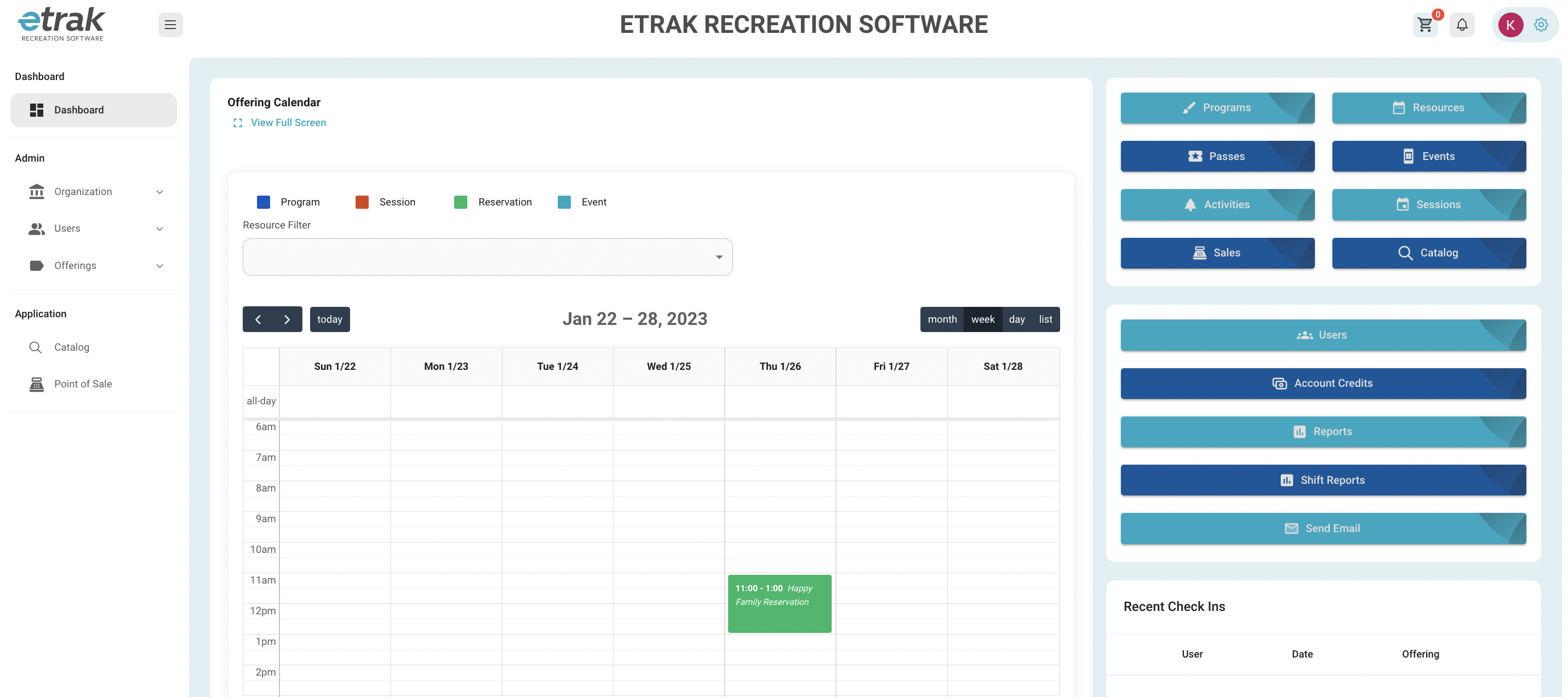Click the Send Email button
1568x697 pixels.
[x=1323, y=528]
